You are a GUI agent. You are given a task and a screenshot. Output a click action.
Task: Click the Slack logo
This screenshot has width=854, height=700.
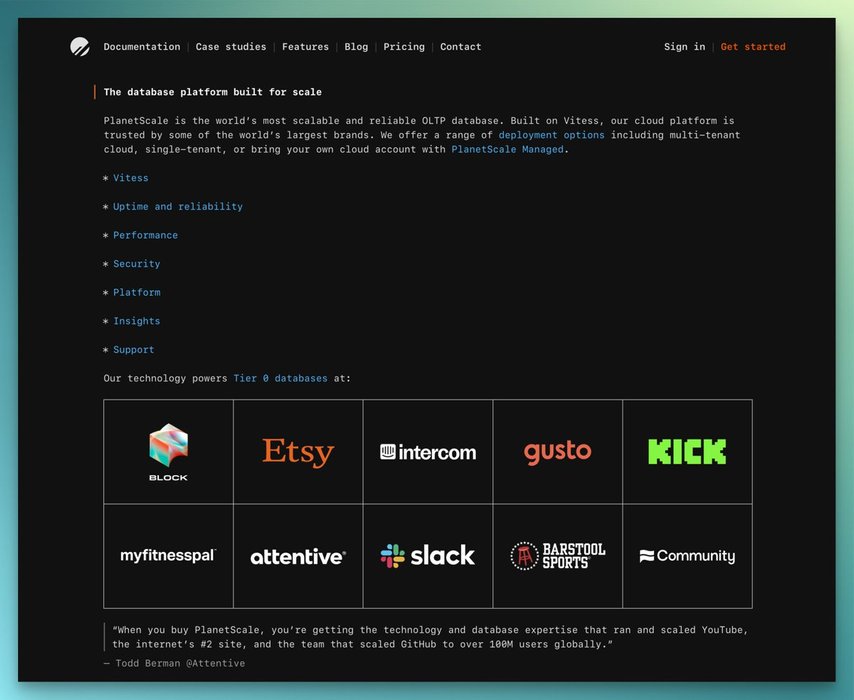coord(428,556)
